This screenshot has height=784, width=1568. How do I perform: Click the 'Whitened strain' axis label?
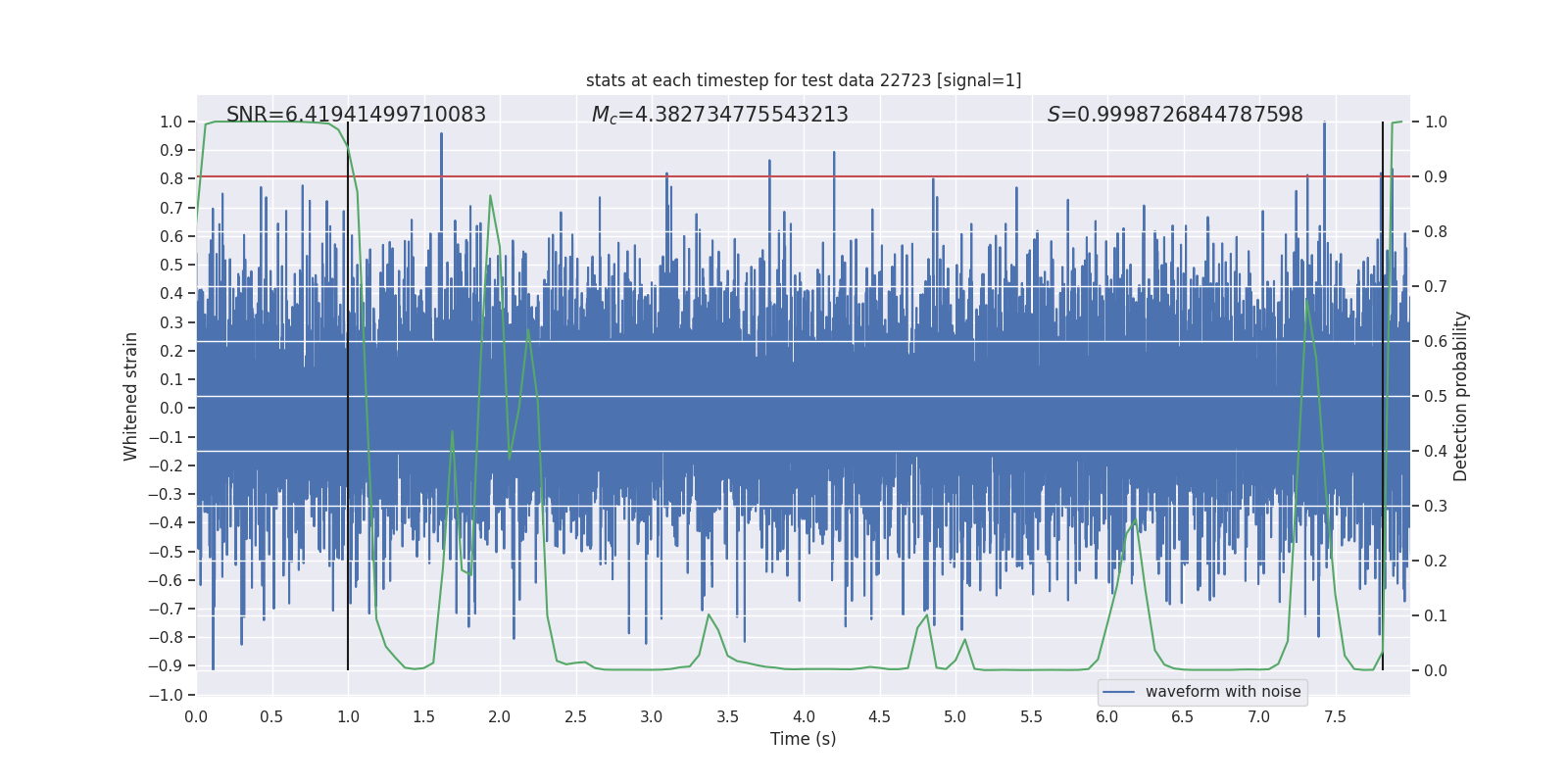pyautogui.click(x=130, y=396)
